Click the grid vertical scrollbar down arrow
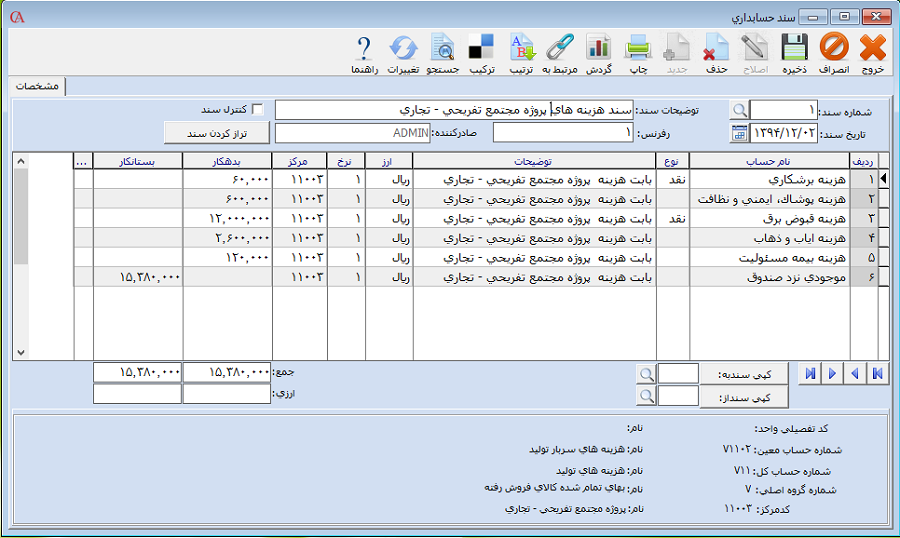900x538 pixels. click(22, 352)
